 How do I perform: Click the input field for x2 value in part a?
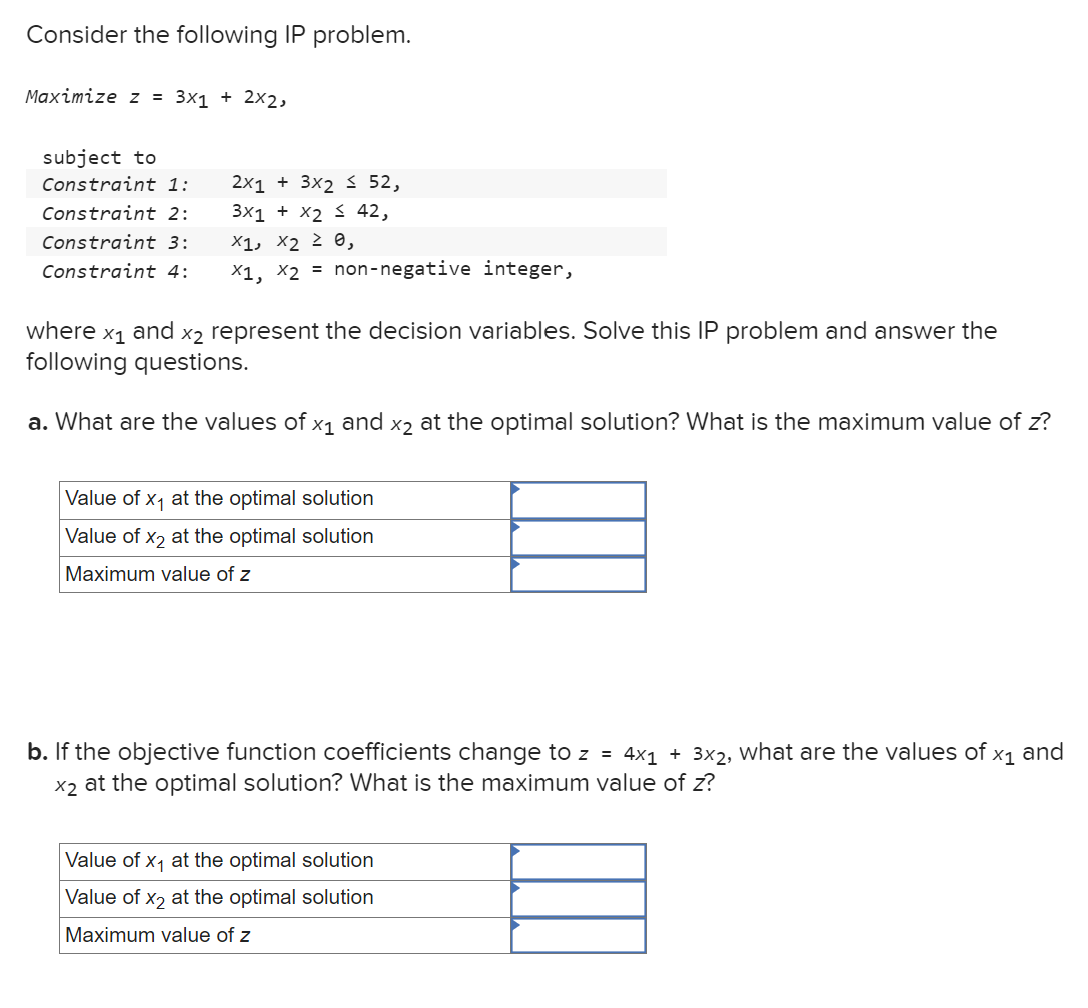[x=580, y=537]
